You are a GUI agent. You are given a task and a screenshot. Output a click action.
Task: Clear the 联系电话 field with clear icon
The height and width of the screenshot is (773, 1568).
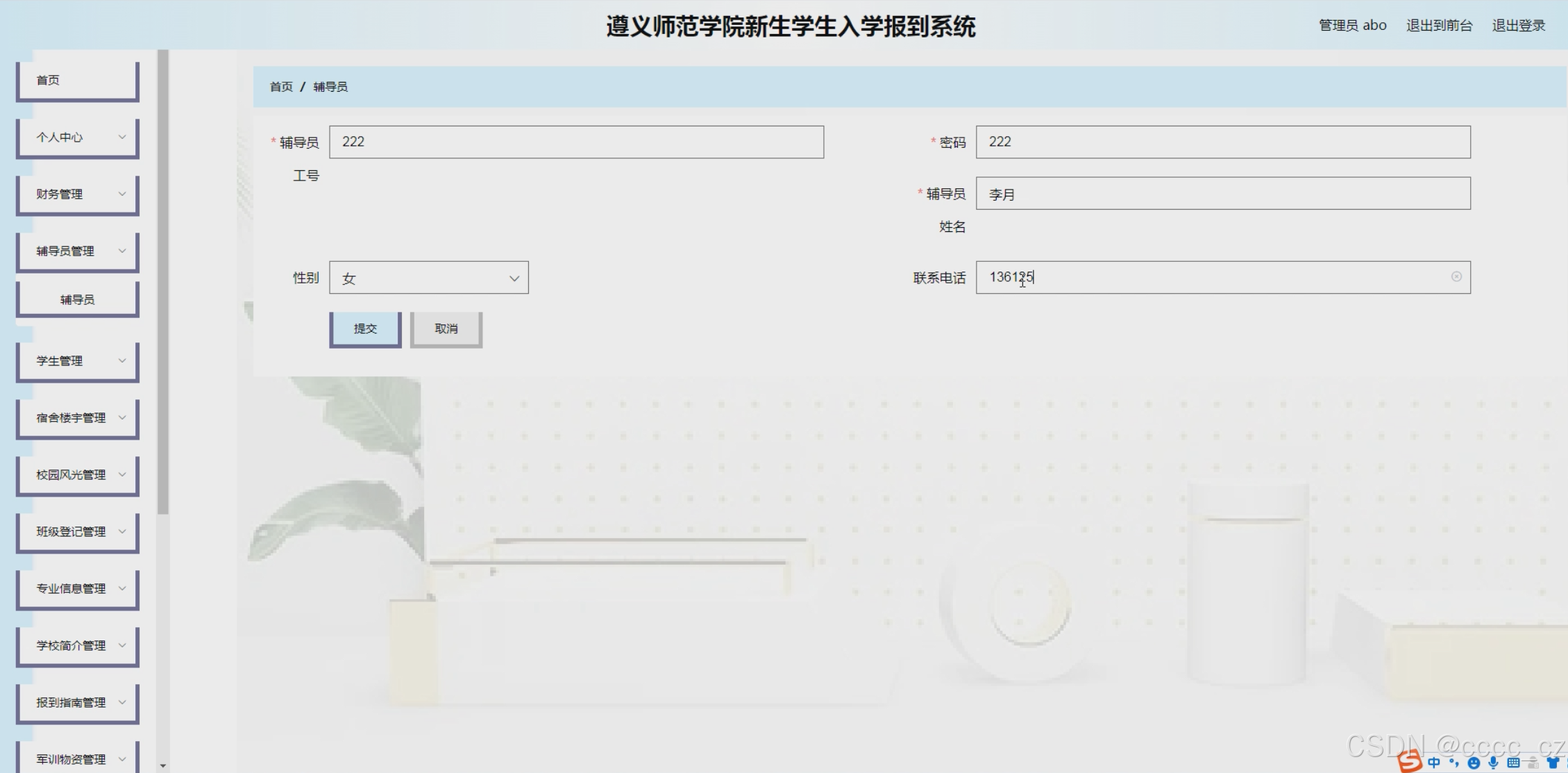point(1456,276)
